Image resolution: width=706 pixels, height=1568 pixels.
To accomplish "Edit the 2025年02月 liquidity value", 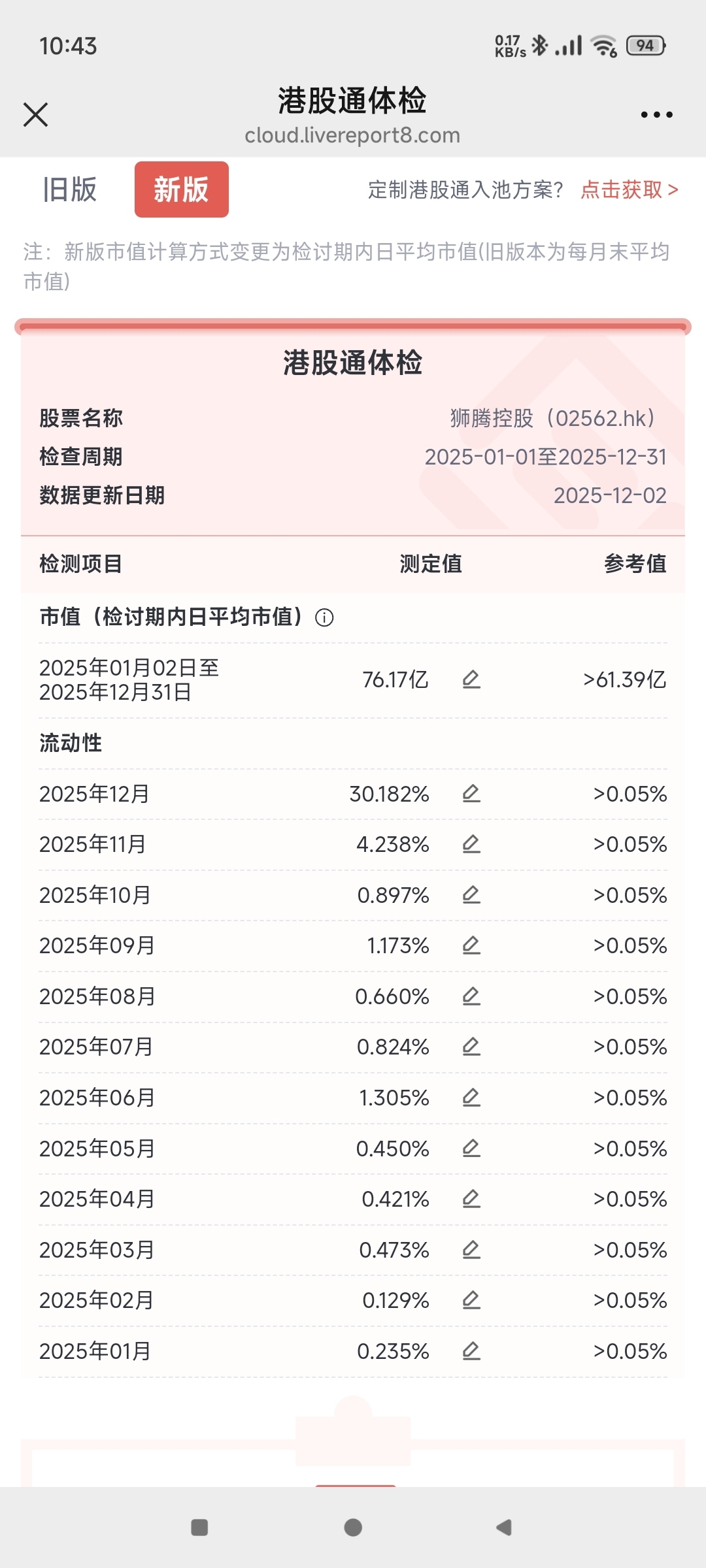I will [471, 1300].
